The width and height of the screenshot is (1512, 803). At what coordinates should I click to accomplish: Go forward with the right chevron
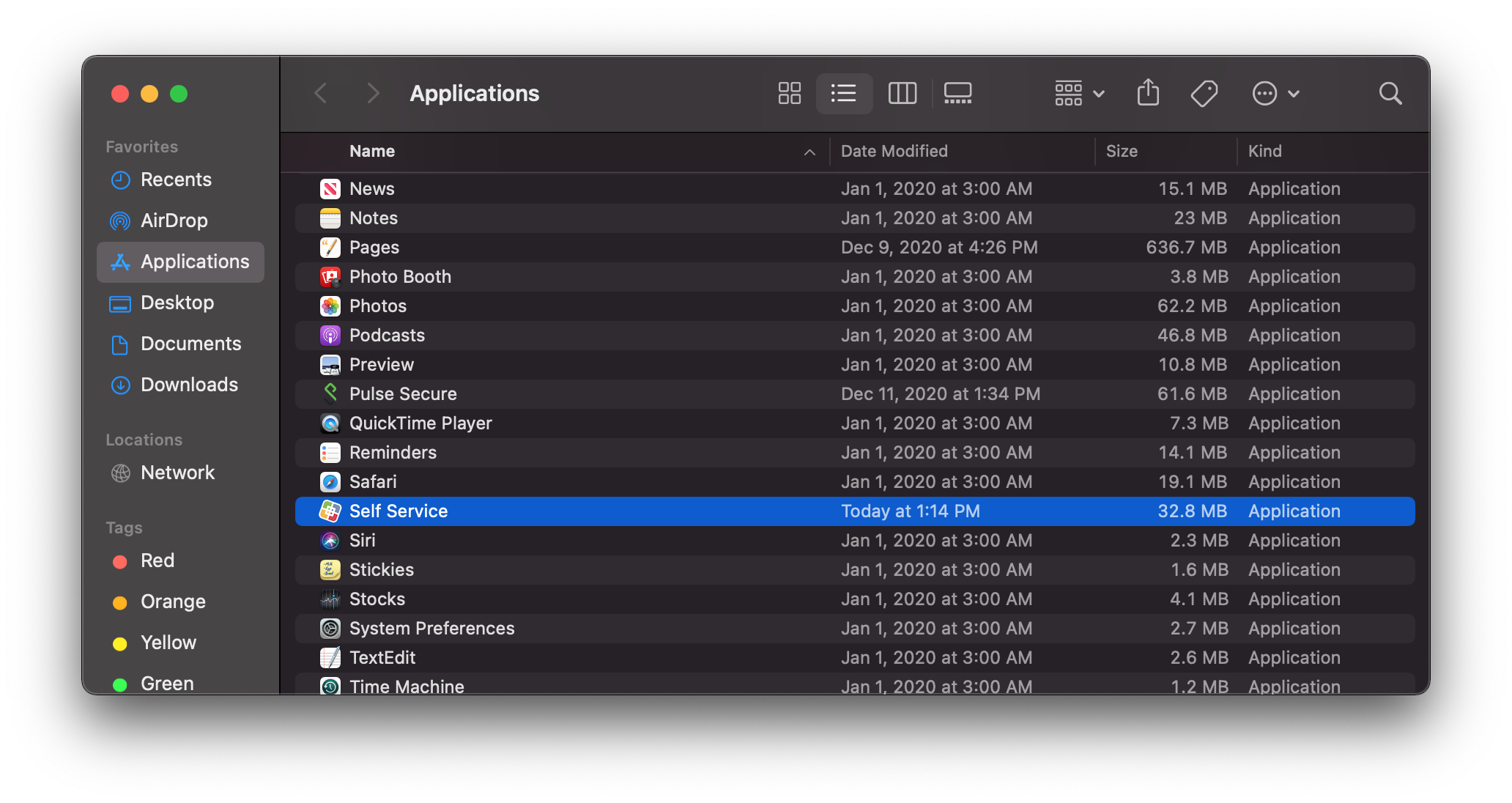pos(373,93)
